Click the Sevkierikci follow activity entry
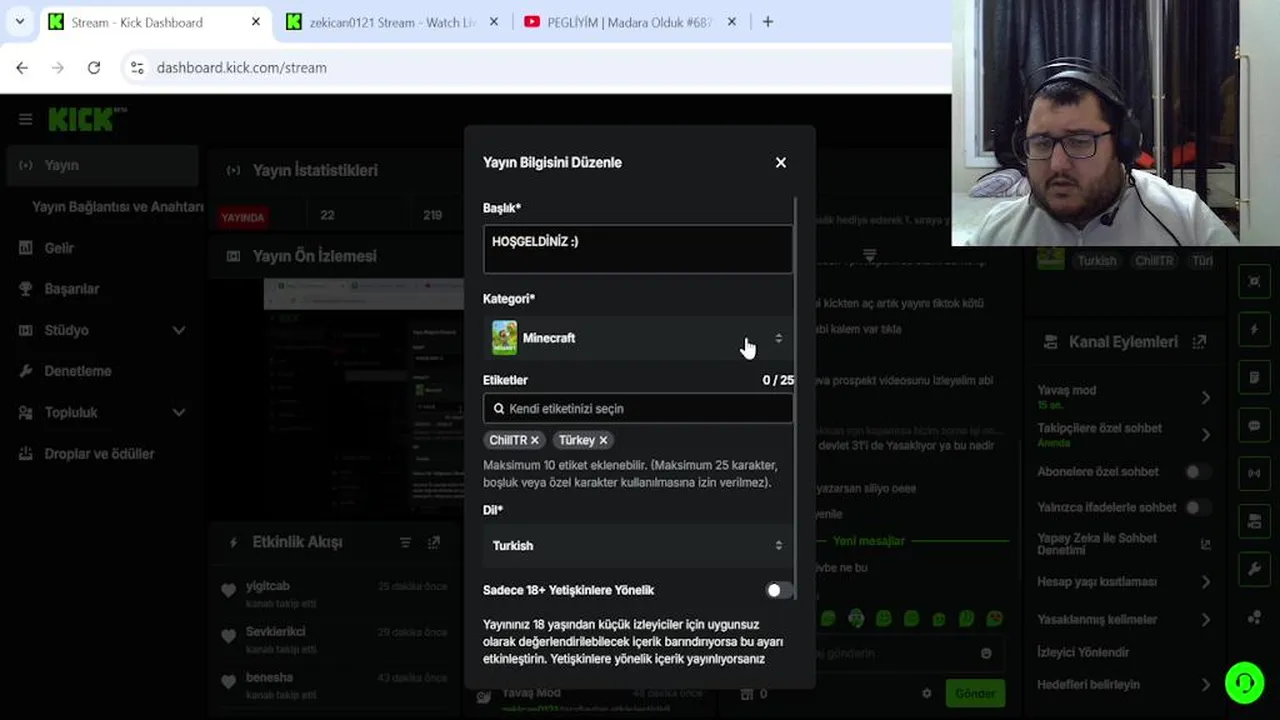This screenshot has height=720, width=1280. pos(335,639)
